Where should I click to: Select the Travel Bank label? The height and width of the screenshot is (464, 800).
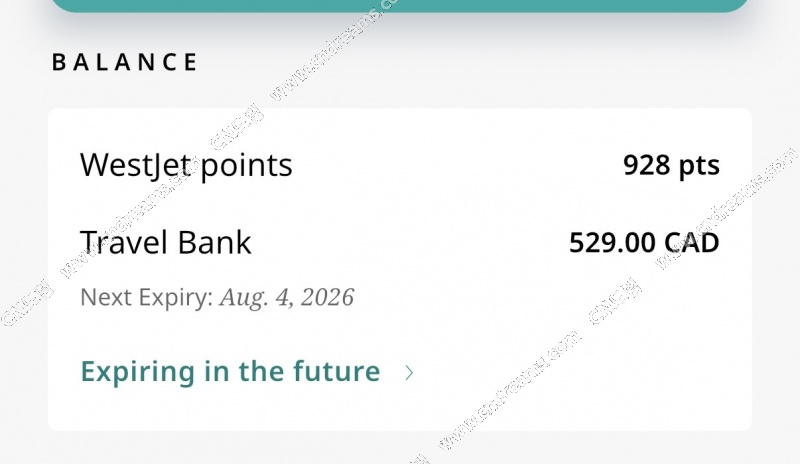[165, 242]
